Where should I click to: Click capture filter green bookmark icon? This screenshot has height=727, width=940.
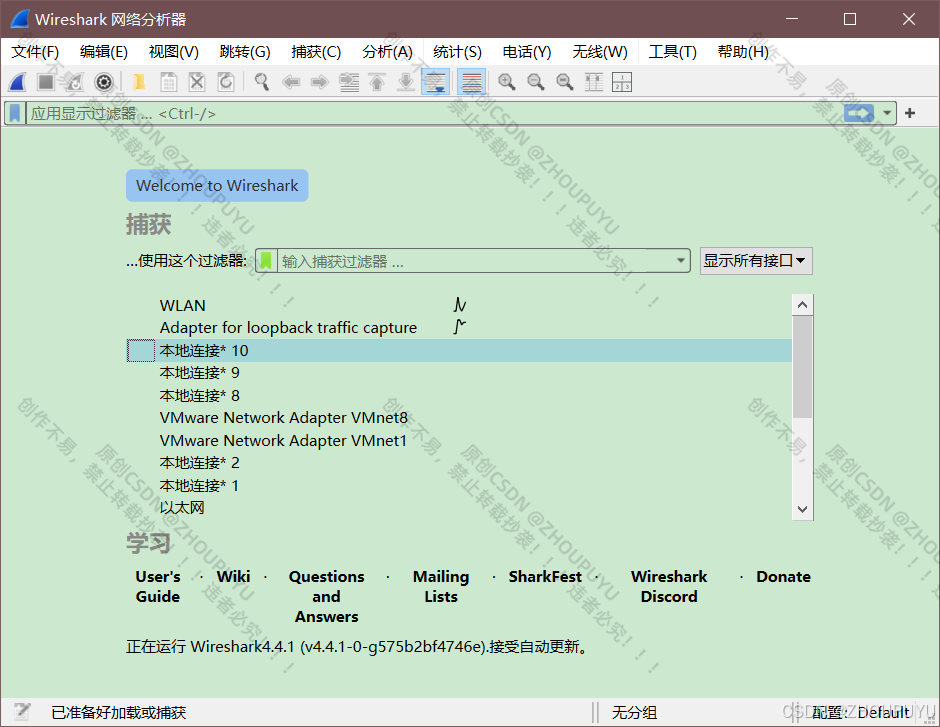266,261
